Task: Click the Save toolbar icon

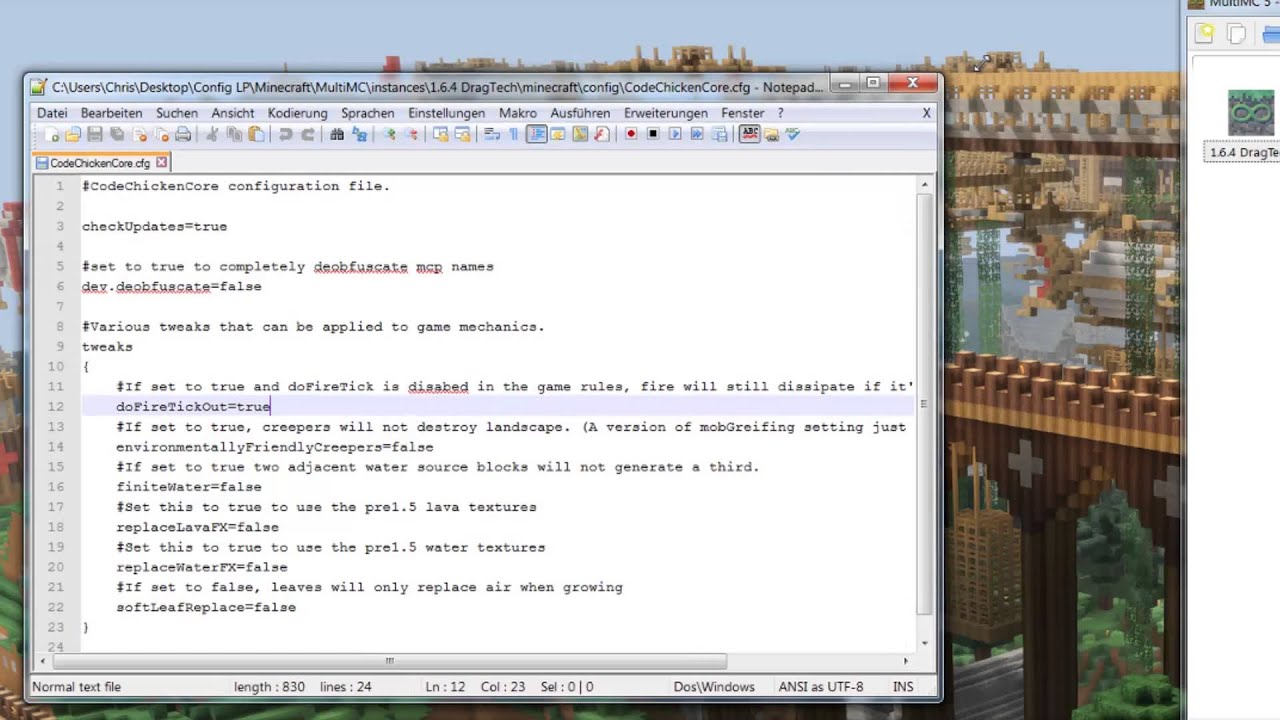Action: [x=95, y=134]
